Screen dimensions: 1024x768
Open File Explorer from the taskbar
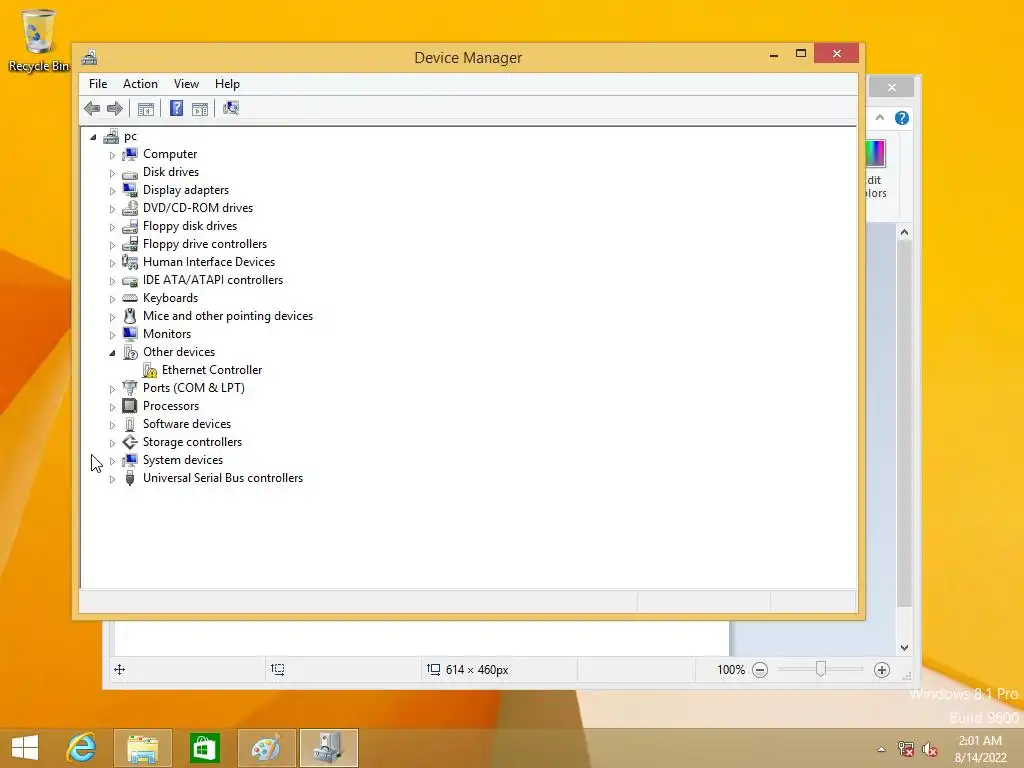(x=143, y=748)
